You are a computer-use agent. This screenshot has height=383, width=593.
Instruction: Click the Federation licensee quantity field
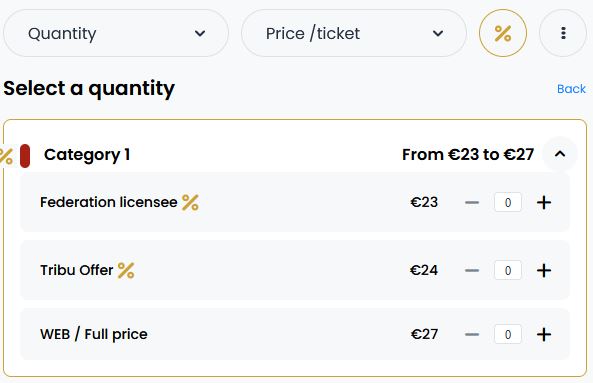508,203
